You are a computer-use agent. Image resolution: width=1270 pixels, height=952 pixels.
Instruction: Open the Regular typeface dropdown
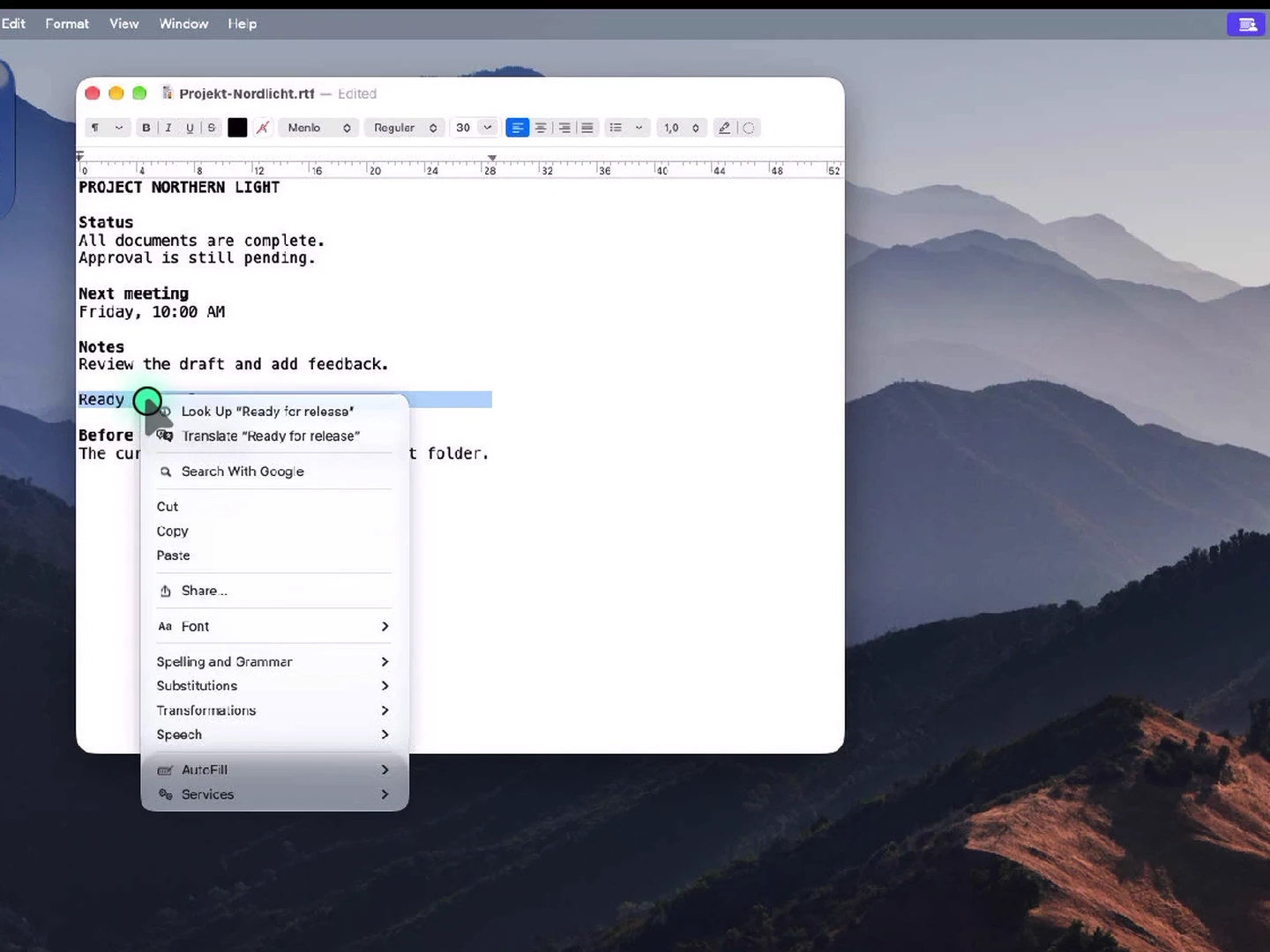[405, 128]
